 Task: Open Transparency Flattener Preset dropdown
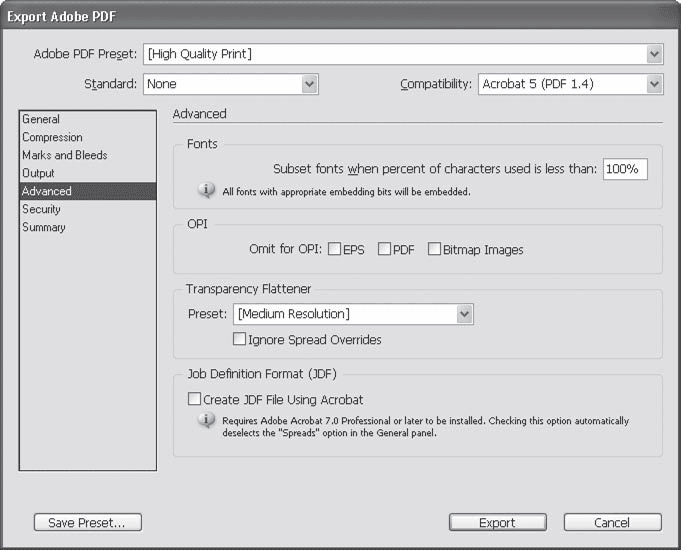pos(464,314)
